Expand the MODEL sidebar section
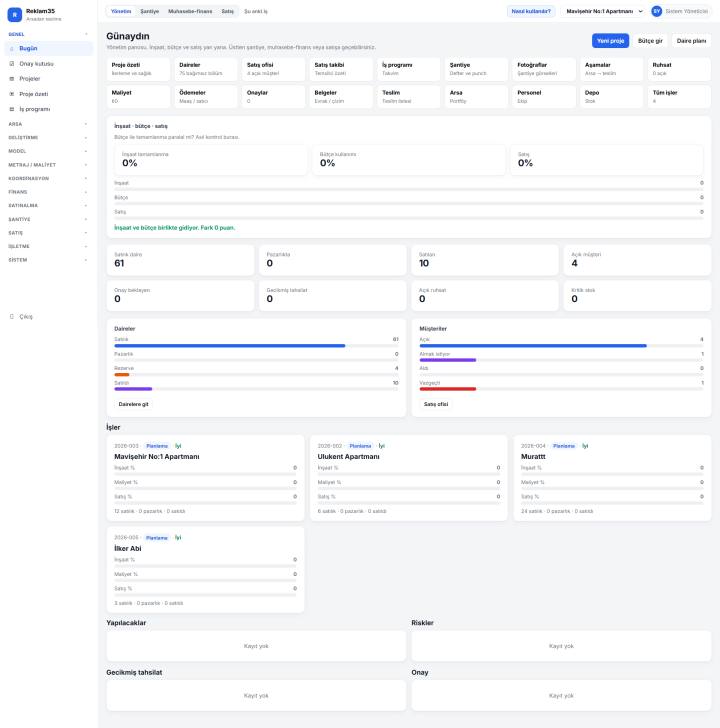This screenshot has width=720, height=728. [x=48, y=151]
